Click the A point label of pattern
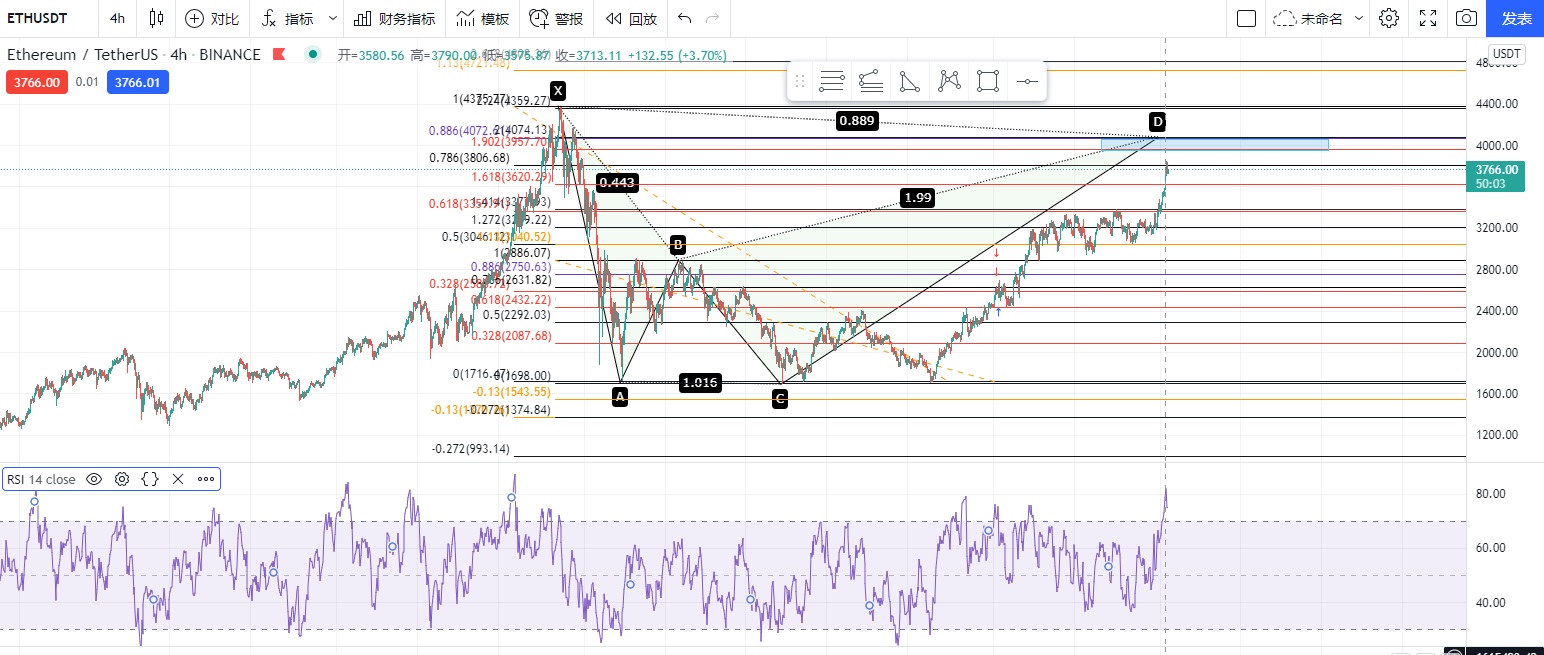This screenshot has width=1544, height=655. click(620, 397)
